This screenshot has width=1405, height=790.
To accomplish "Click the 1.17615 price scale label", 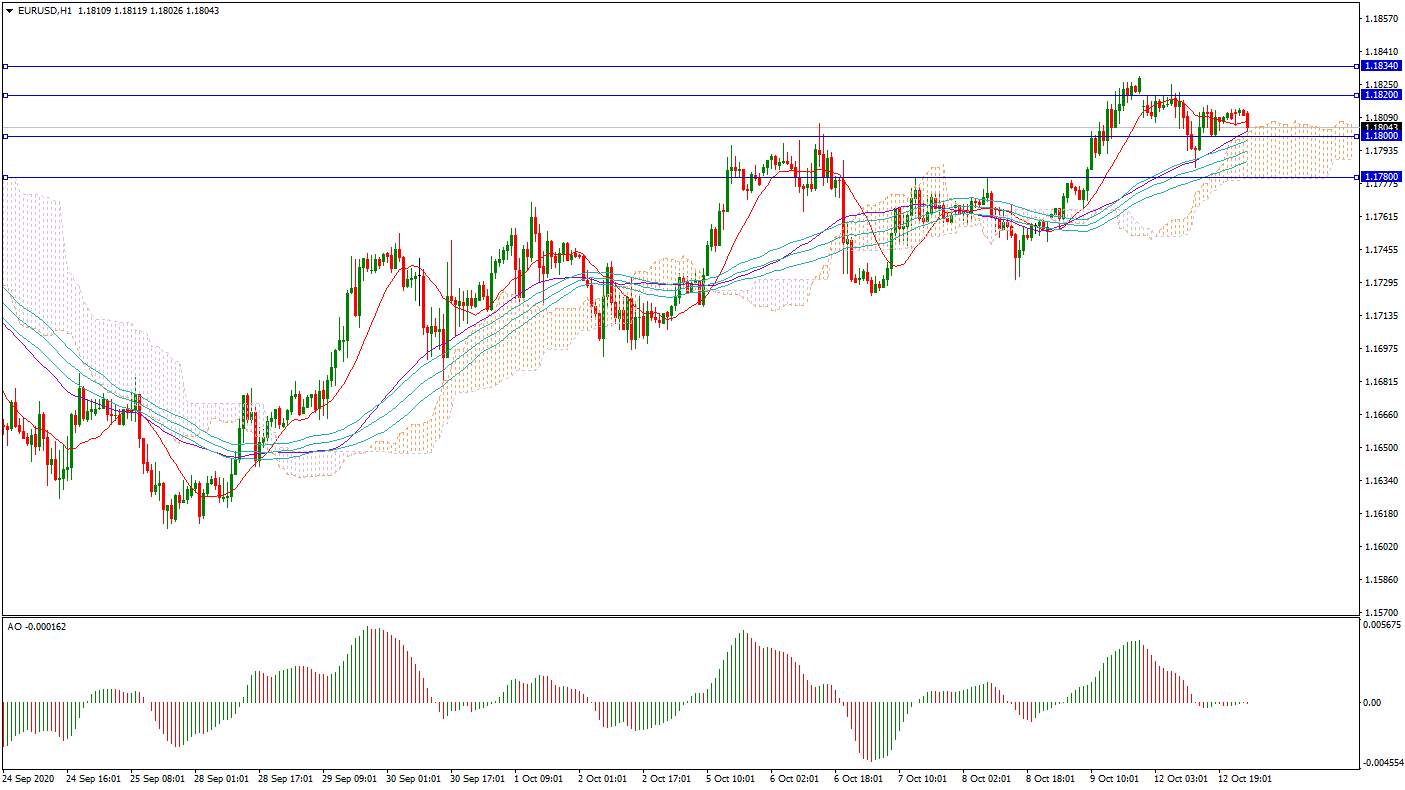I will click(x=1381, y=217).
